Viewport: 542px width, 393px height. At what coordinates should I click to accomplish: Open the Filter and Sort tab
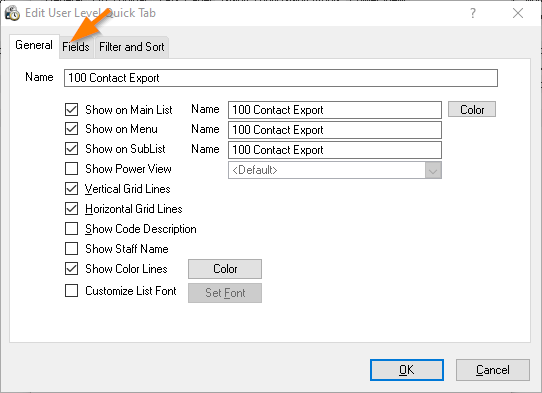[x=132, y=47]
